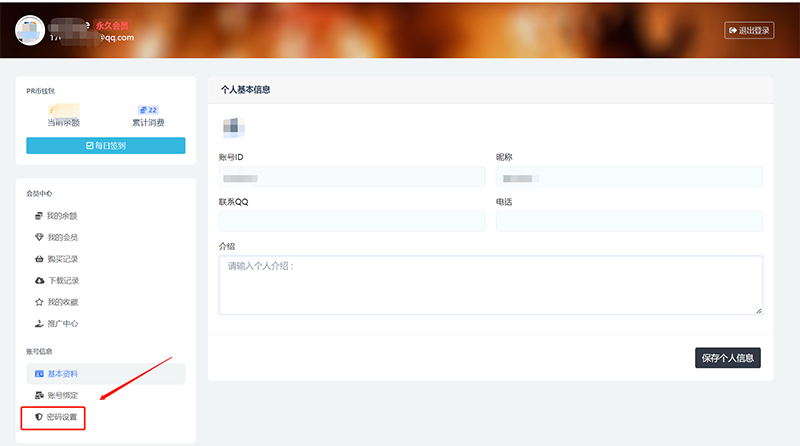Click the 累计消费 badge showing 22
The height and width of the screenshot is (446, 800).
point(148,110)
